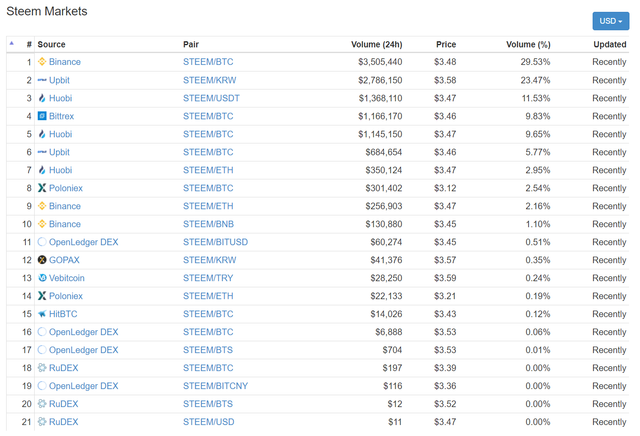Select the percentage 29.53%

(x=535, y=62)
